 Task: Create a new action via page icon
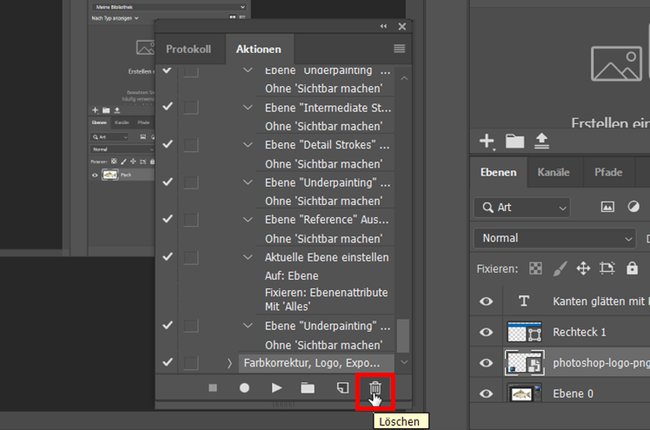coord(341,388)
